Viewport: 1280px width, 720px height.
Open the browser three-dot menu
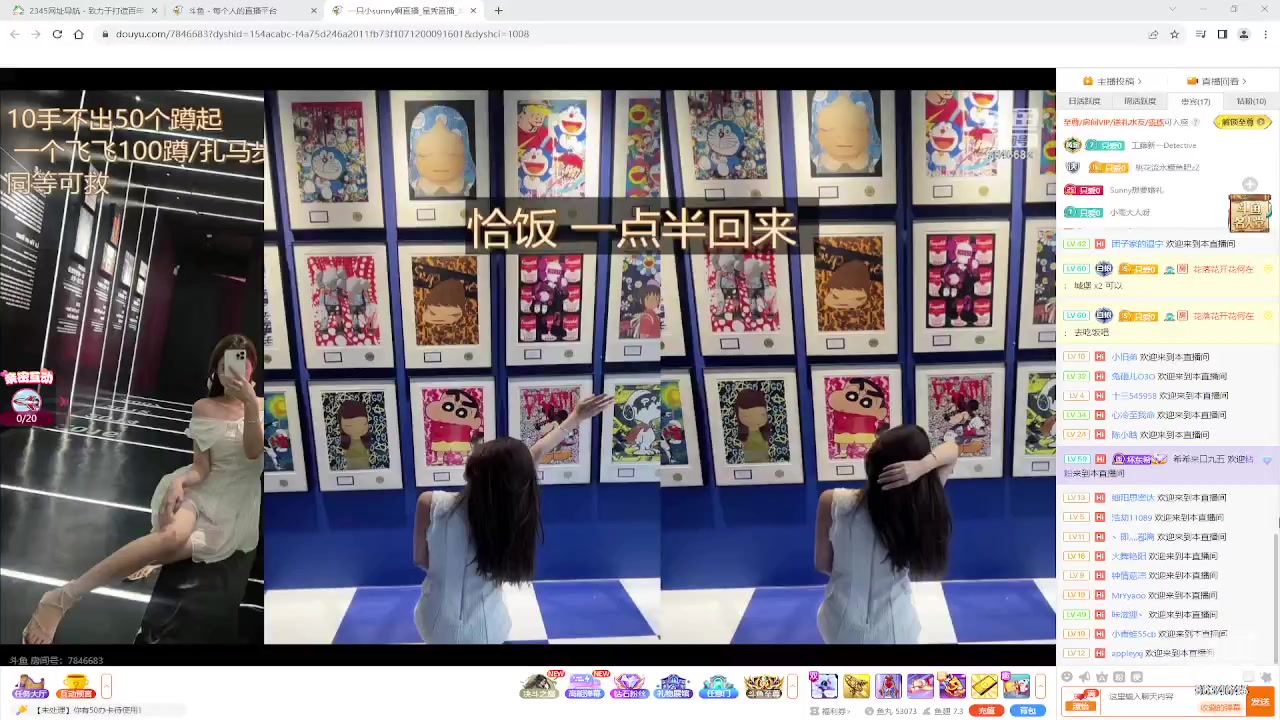point(1265,34)
